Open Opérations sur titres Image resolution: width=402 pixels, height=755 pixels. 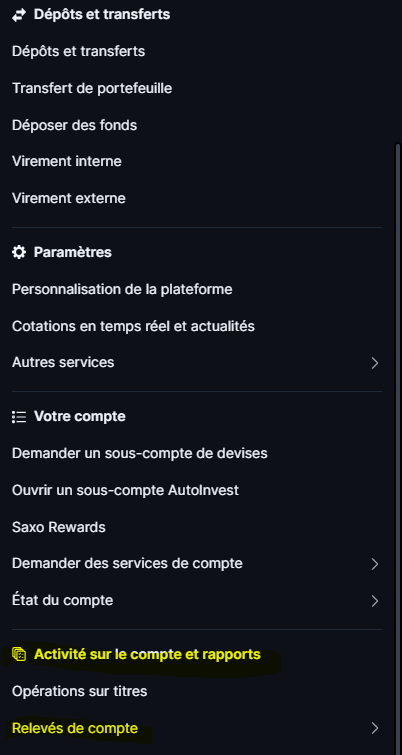[79, 692]
